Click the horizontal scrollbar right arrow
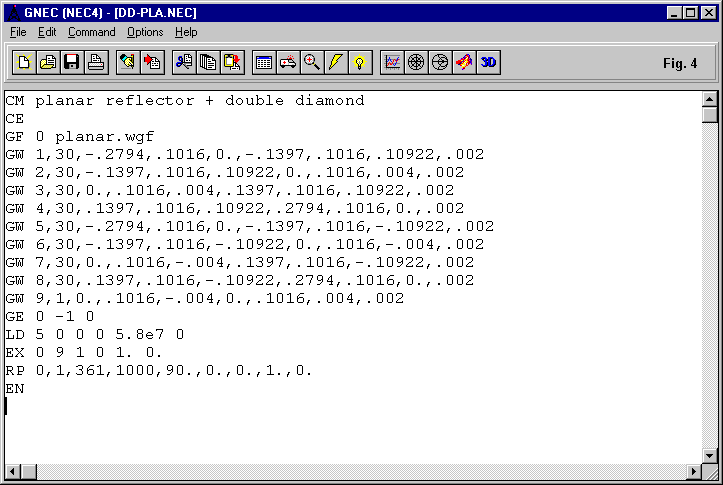 coord(694,472)
